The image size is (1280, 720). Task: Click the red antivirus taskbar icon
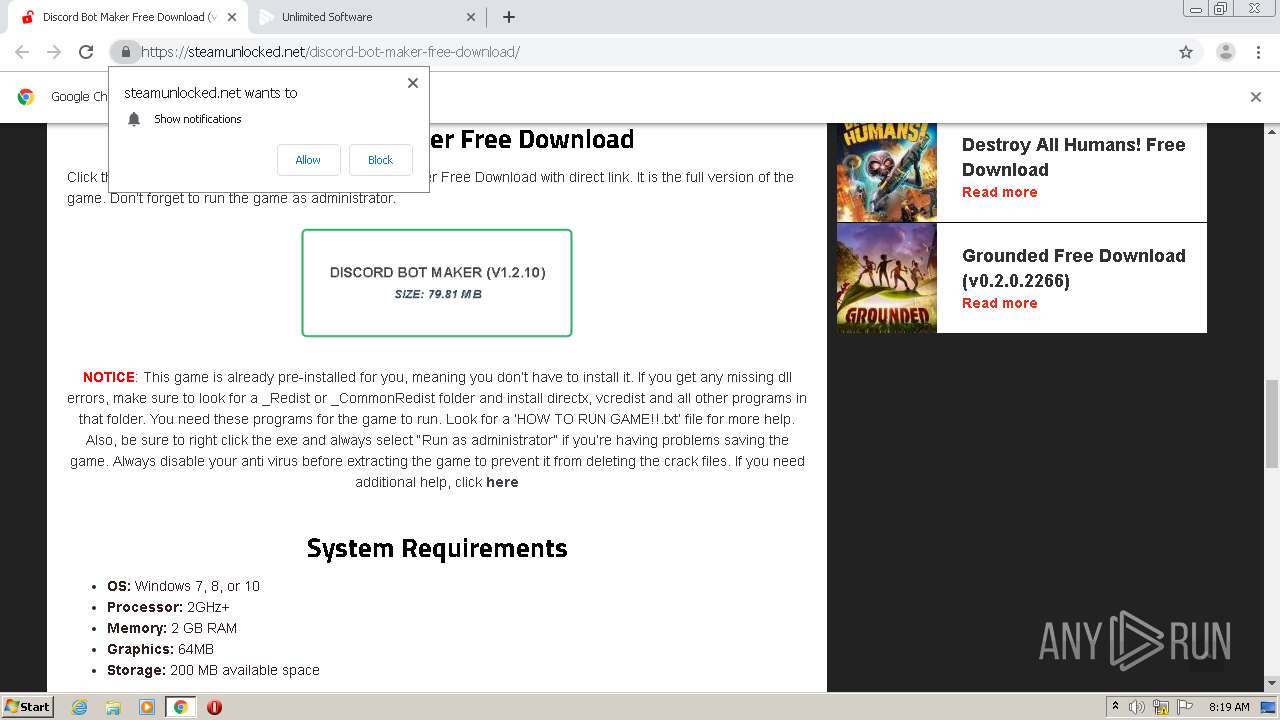tap(214, 707)
